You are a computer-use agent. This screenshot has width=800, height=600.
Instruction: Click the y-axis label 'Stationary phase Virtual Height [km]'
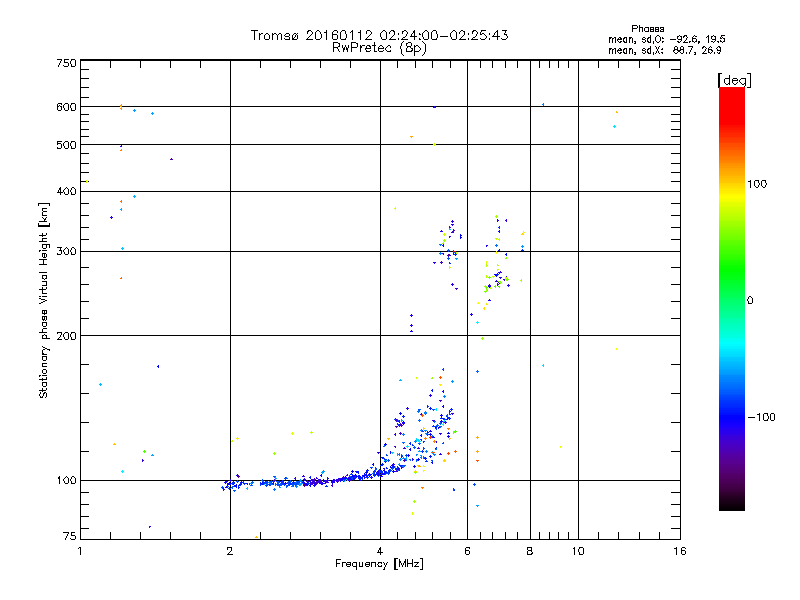pos(44,301)
